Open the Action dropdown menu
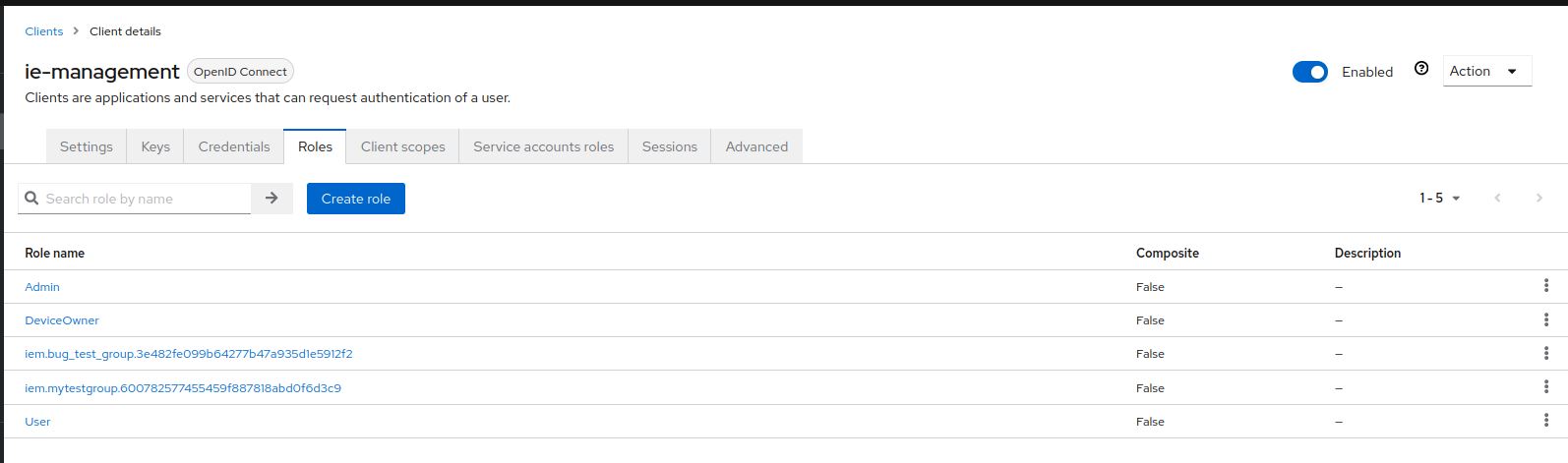Image resolution: width=1568 pixels, height=463 pixels. [1486, 71]
